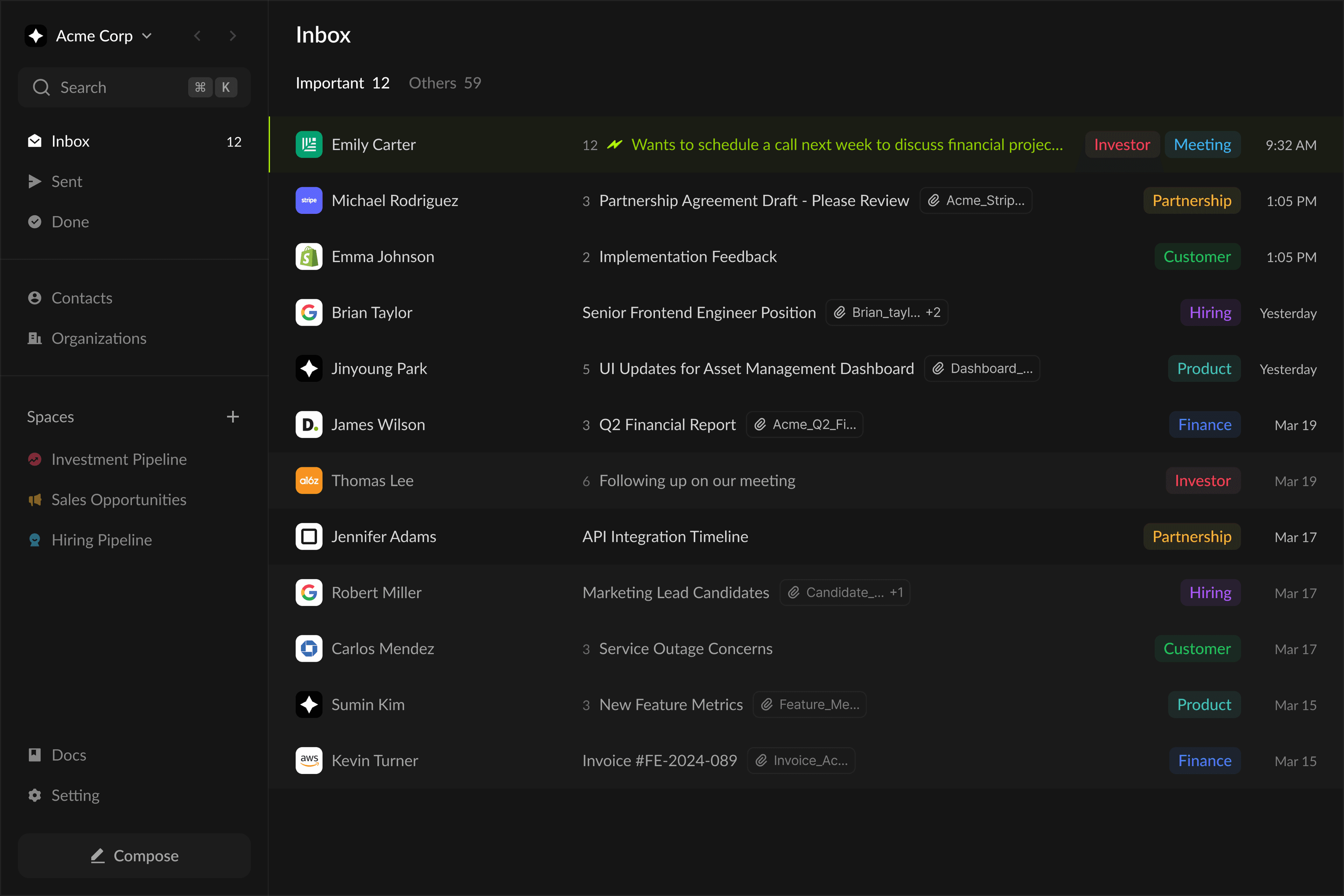Open "Partnership Agreement Draft - Please Review" email
The image size is (1344, 896).
point(754,201)
